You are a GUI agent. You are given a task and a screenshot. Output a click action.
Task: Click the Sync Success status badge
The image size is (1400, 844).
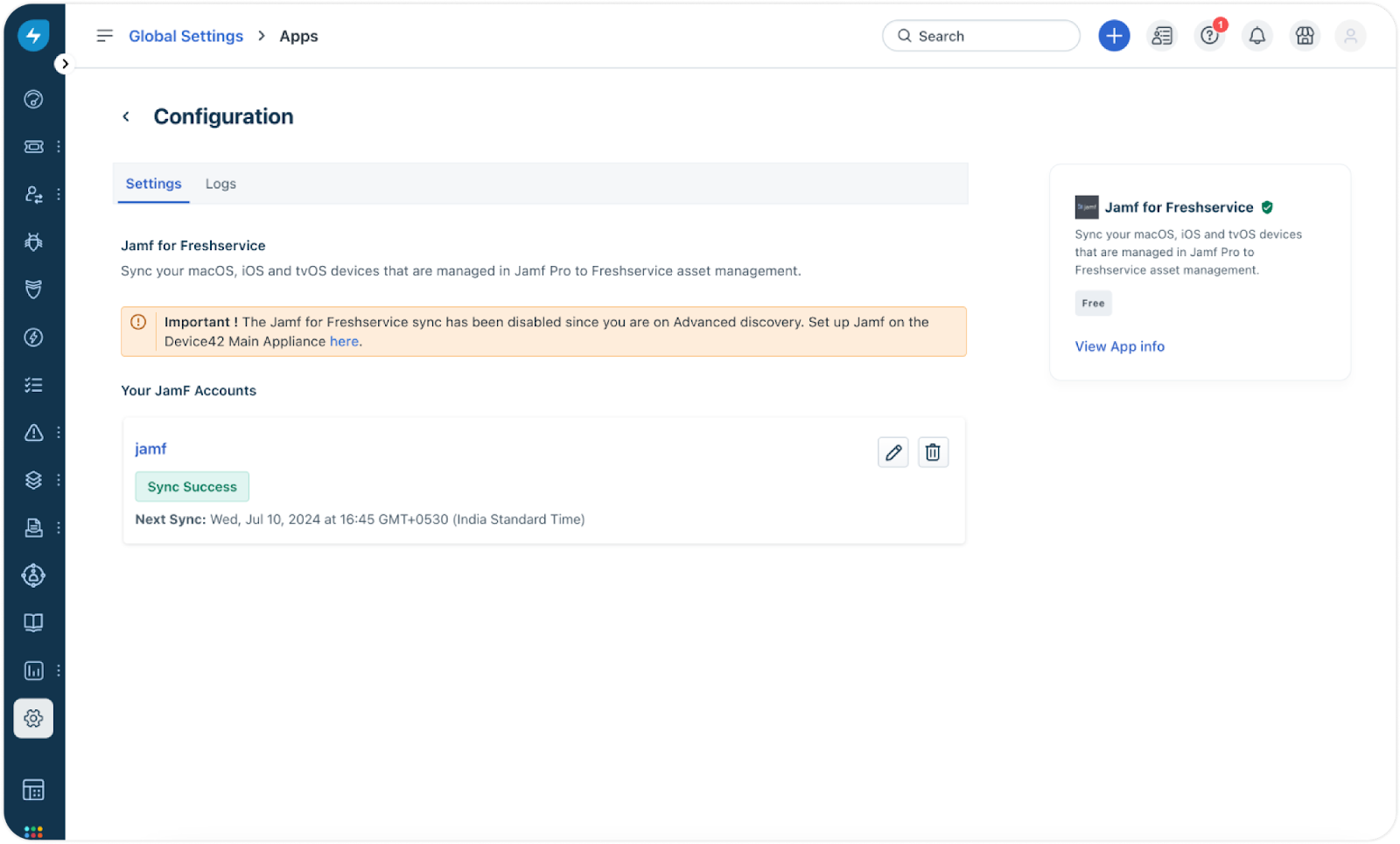point(192,486)
